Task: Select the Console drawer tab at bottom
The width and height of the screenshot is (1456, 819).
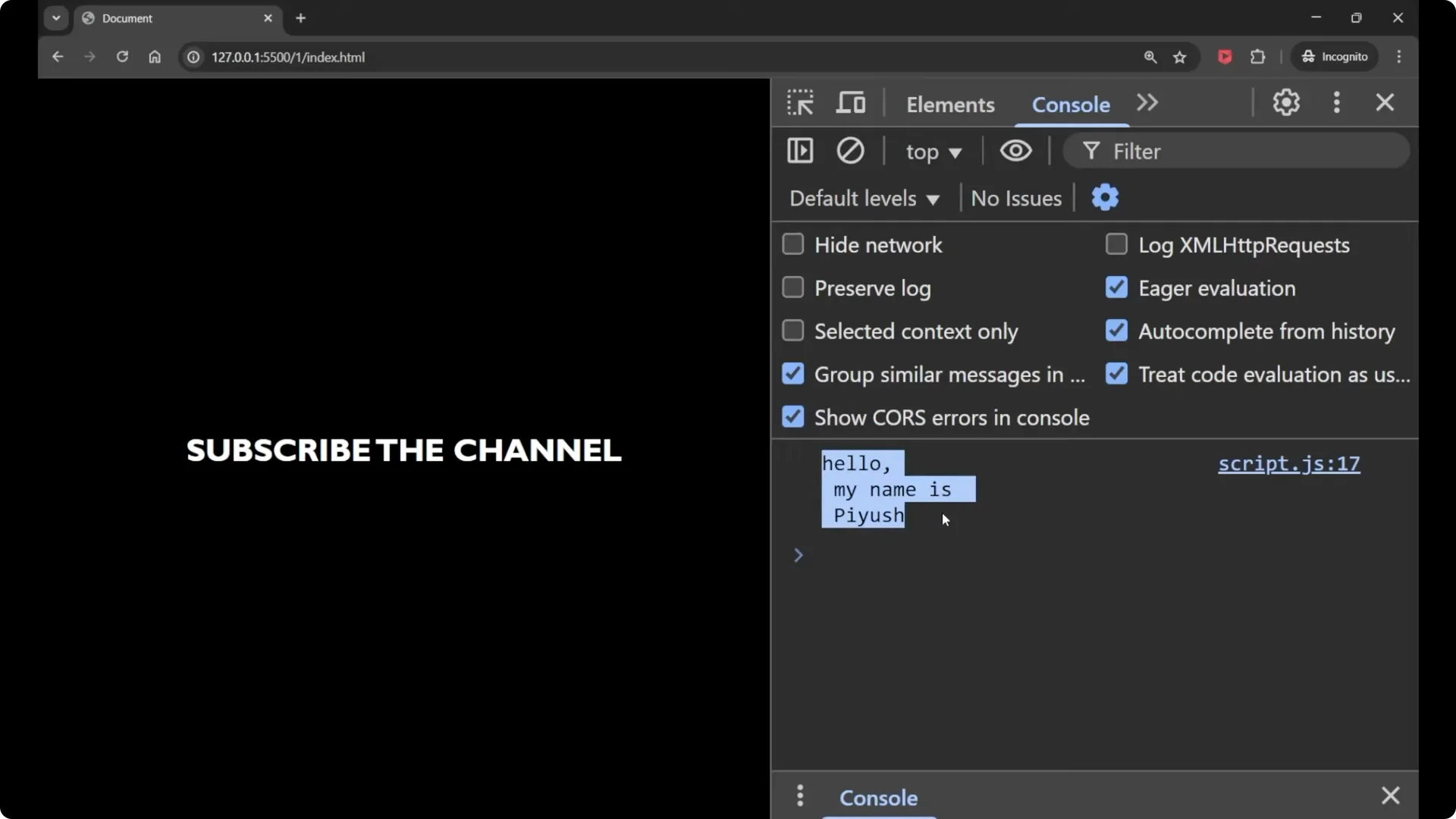Action: [878, 798]
